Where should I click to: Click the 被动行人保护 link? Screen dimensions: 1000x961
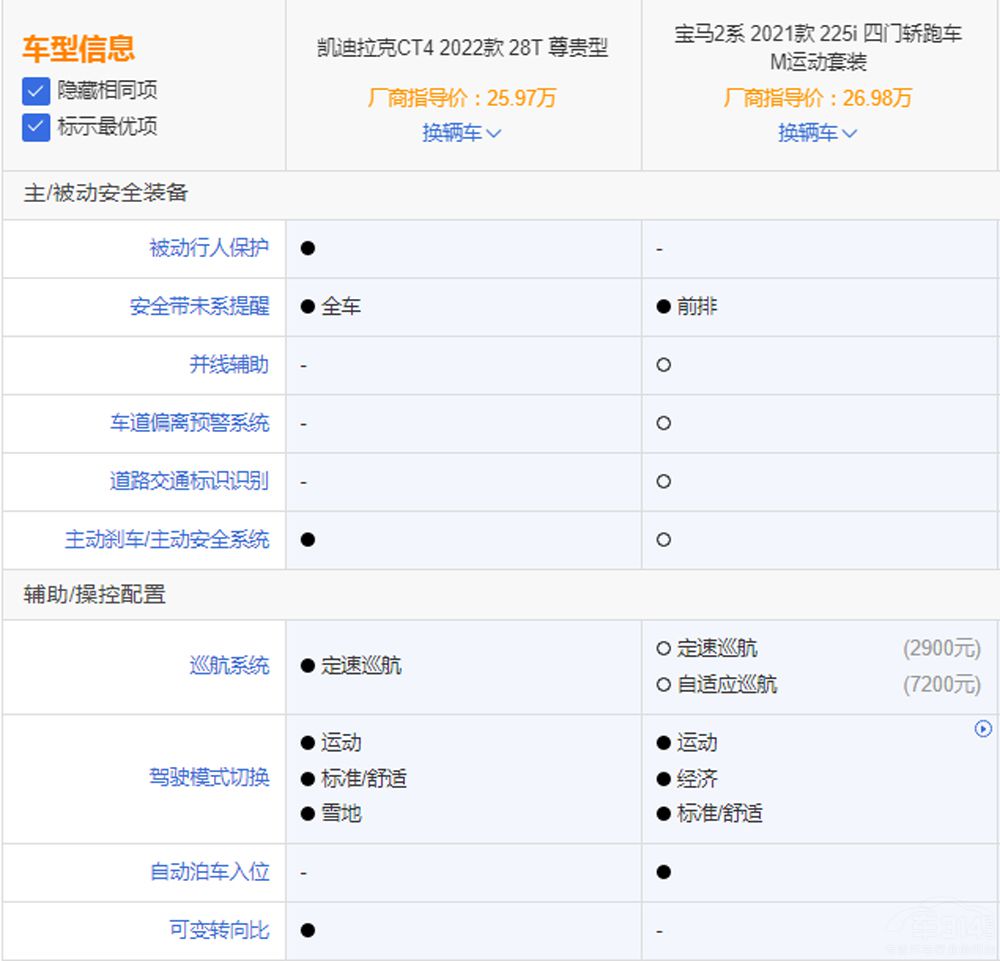coord(209,248)
